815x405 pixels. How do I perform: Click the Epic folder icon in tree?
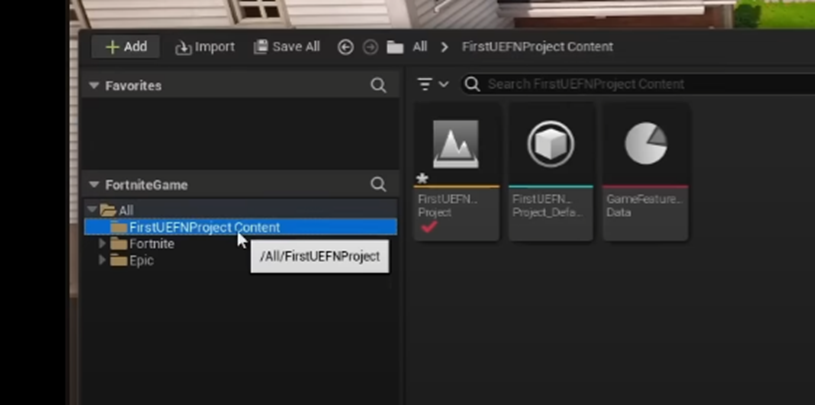point(119,260)
